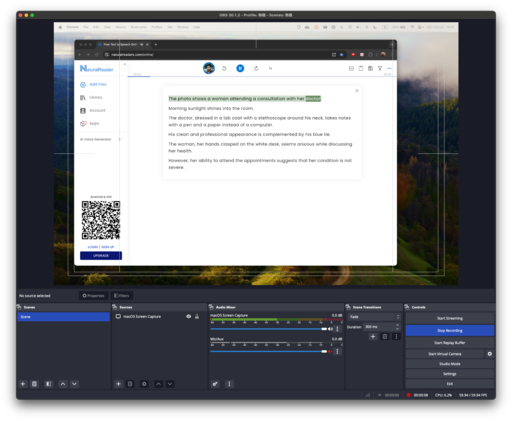
Task: Change reading speed 1x in NaturalReader
Action: tap(271, 68)
